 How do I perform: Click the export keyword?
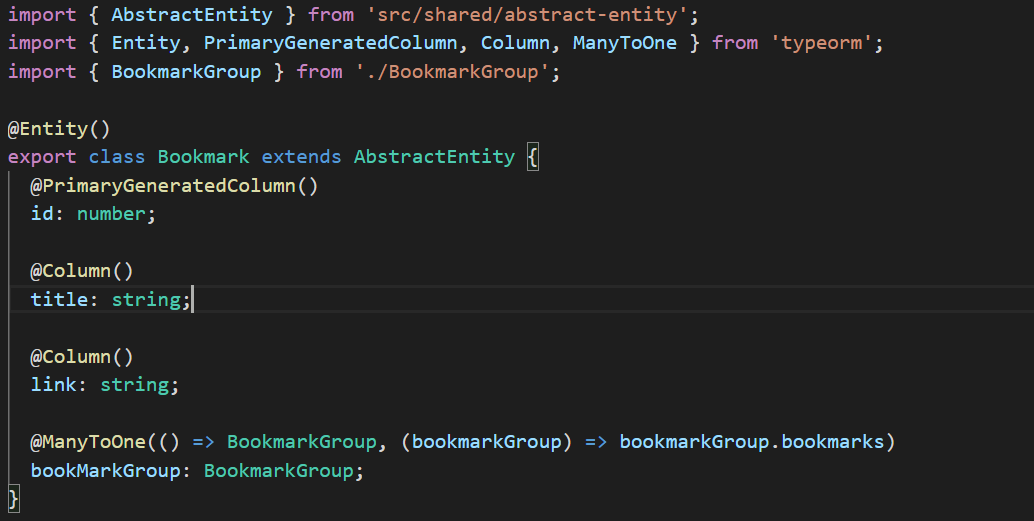tap(42, 157)
